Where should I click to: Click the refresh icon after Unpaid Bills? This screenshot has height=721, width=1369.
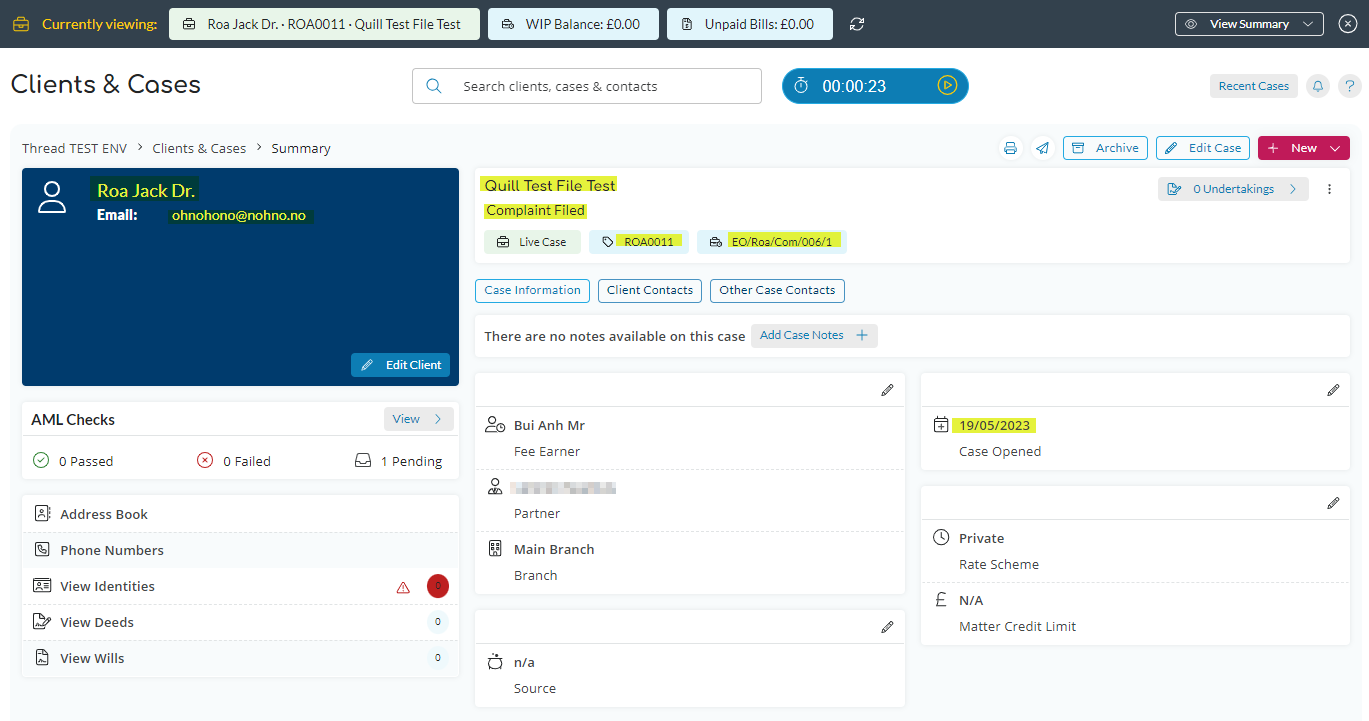click(x=857, y=24)
